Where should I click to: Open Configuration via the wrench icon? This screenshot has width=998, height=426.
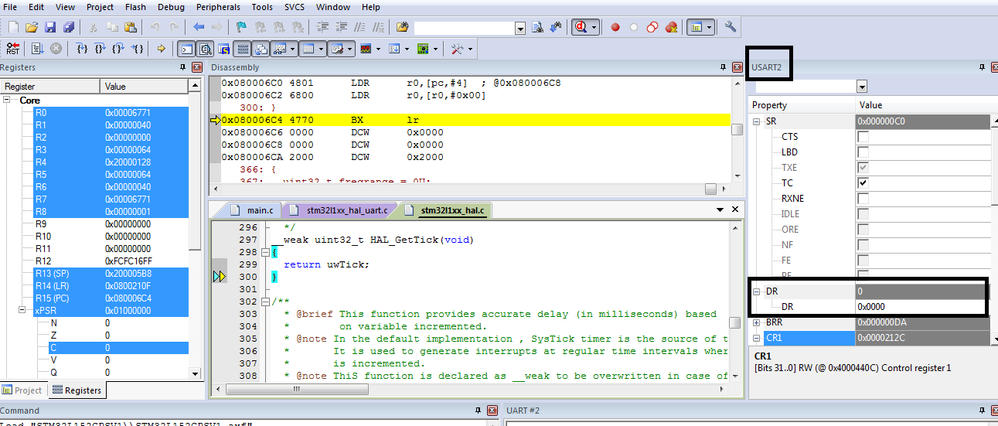[x=731, y=27]
